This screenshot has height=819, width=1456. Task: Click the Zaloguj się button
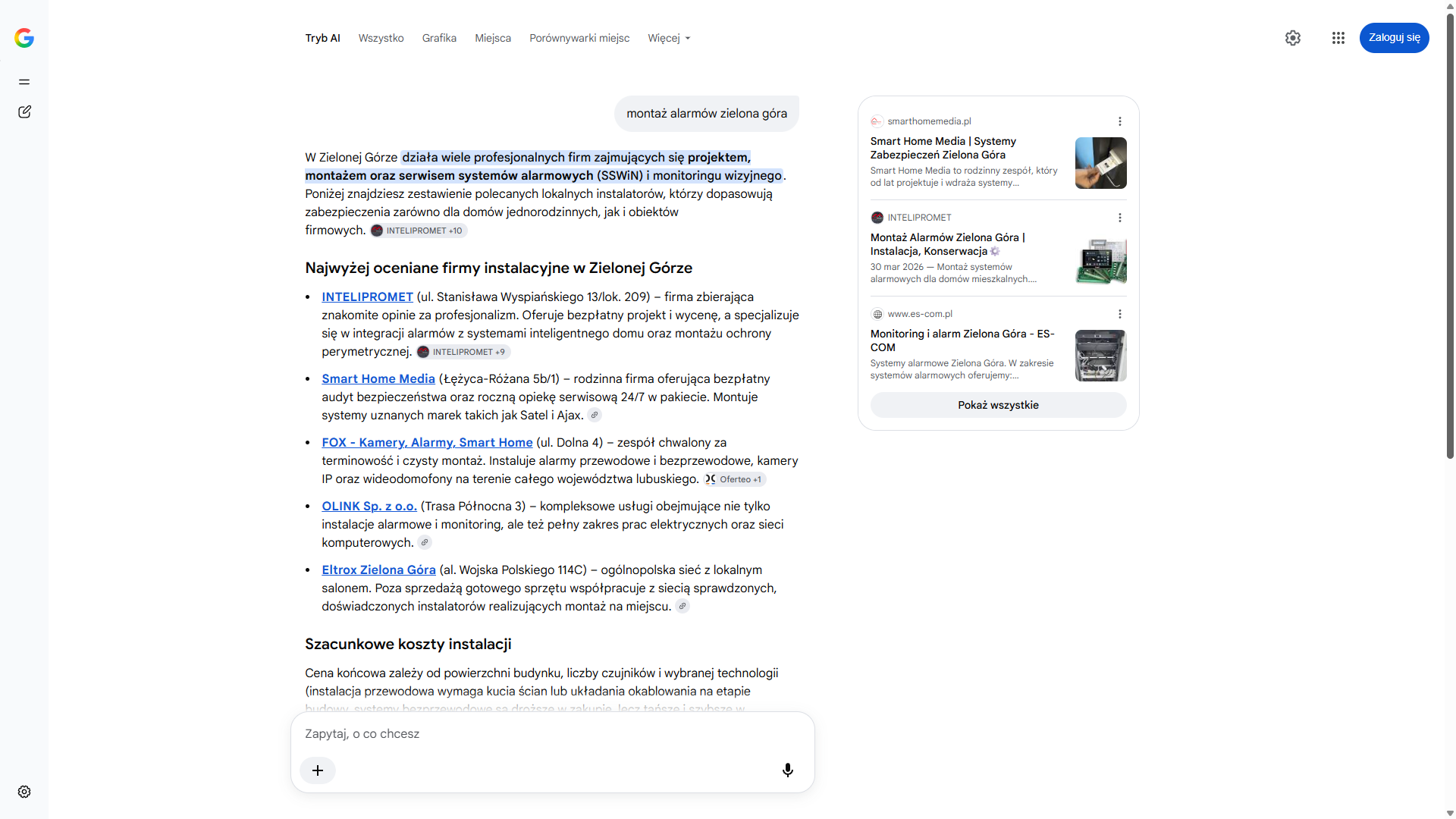(1394, 38)
